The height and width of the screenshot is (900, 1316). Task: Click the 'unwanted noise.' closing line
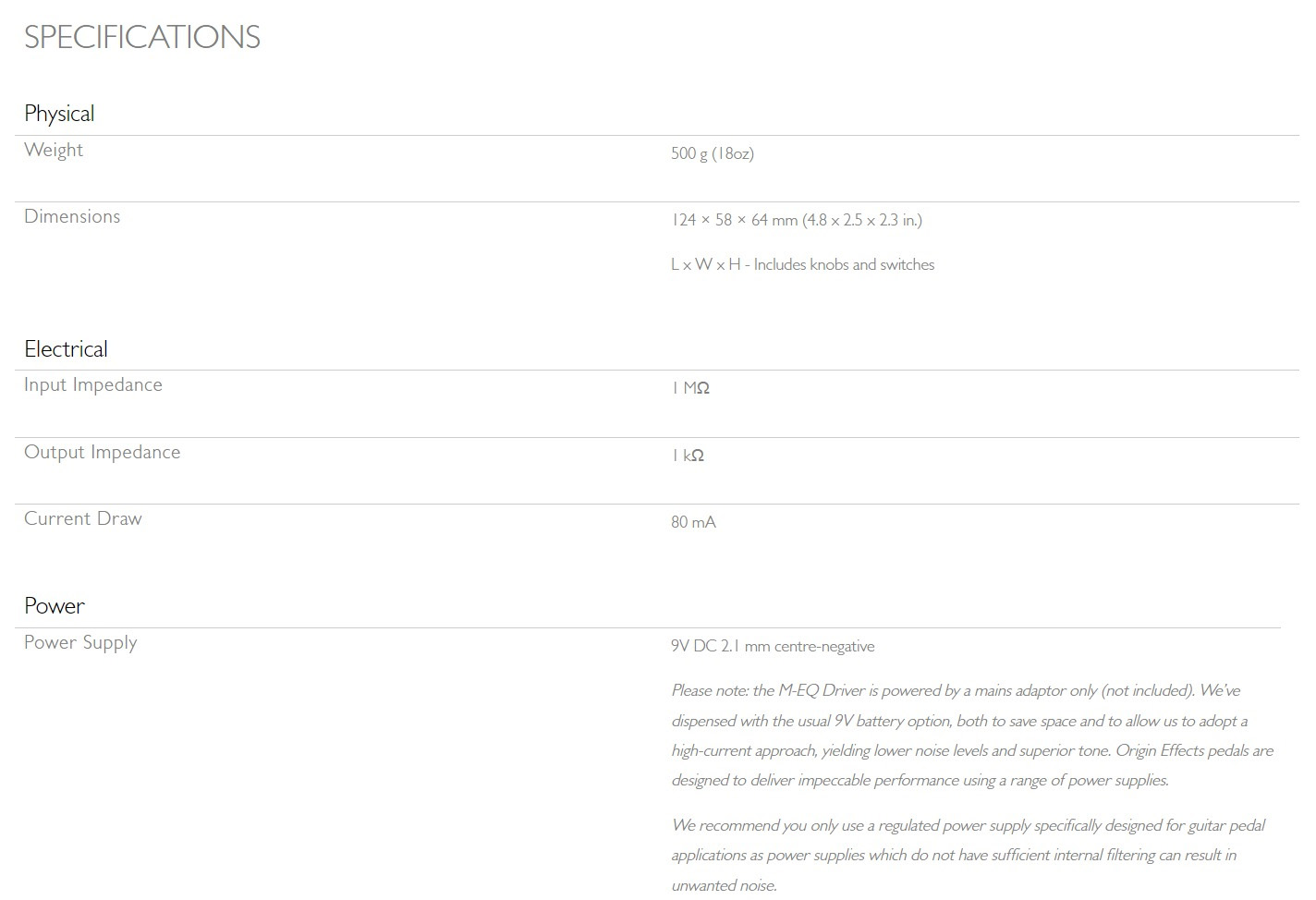(x=724, y=885)
